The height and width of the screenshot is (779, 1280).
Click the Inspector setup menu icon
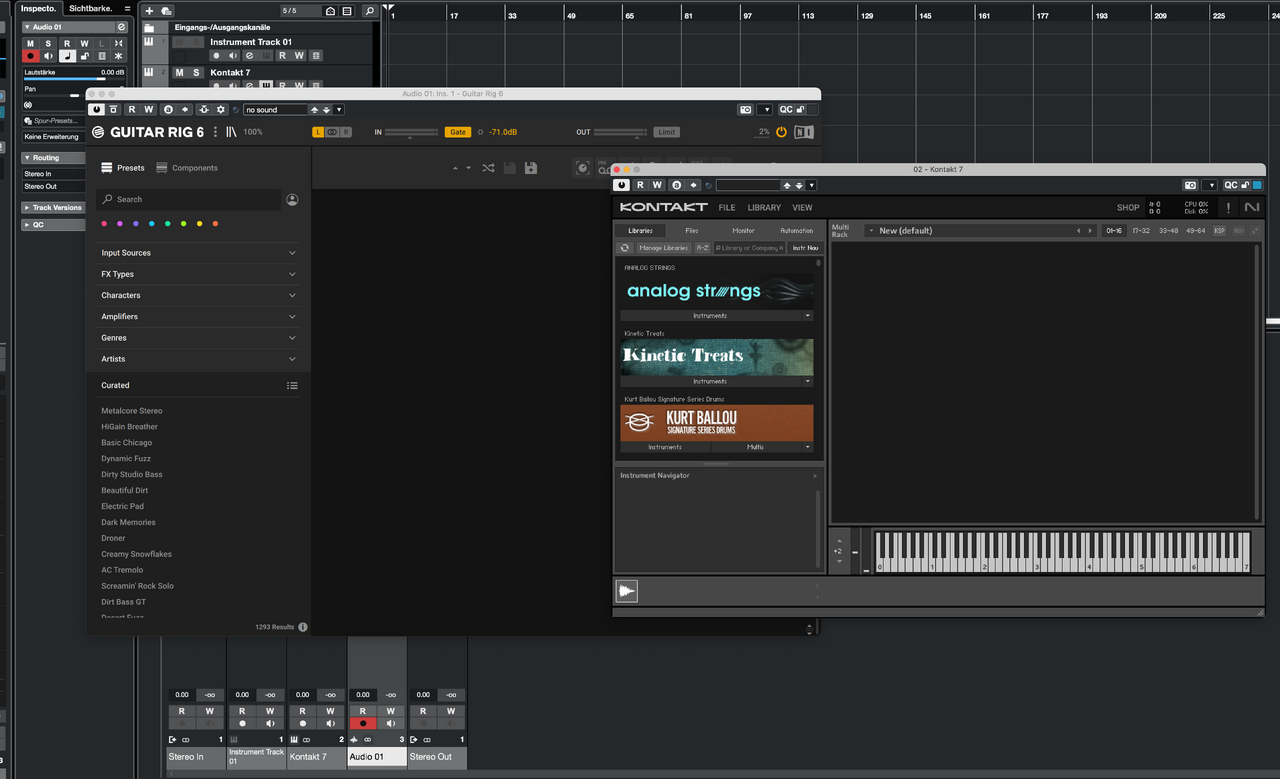127,8
